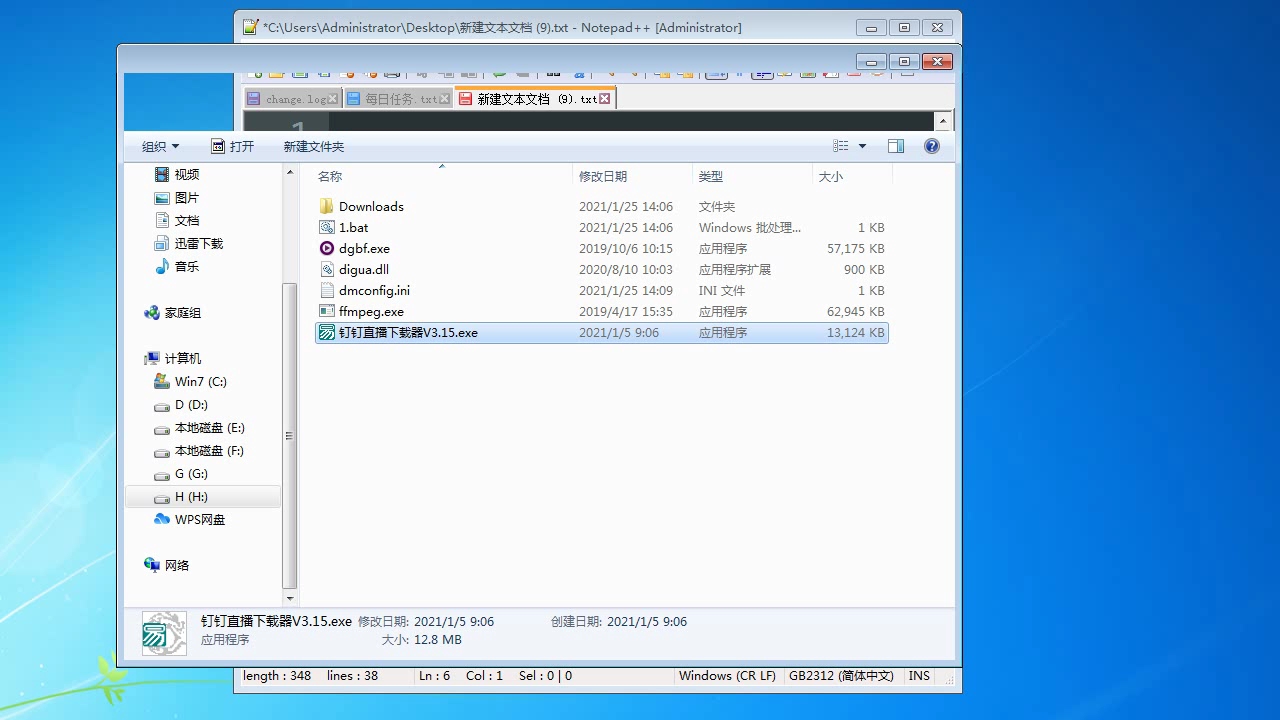Click the 钉钉直播下载器V3.15.exe list icon

click(327, 332)
